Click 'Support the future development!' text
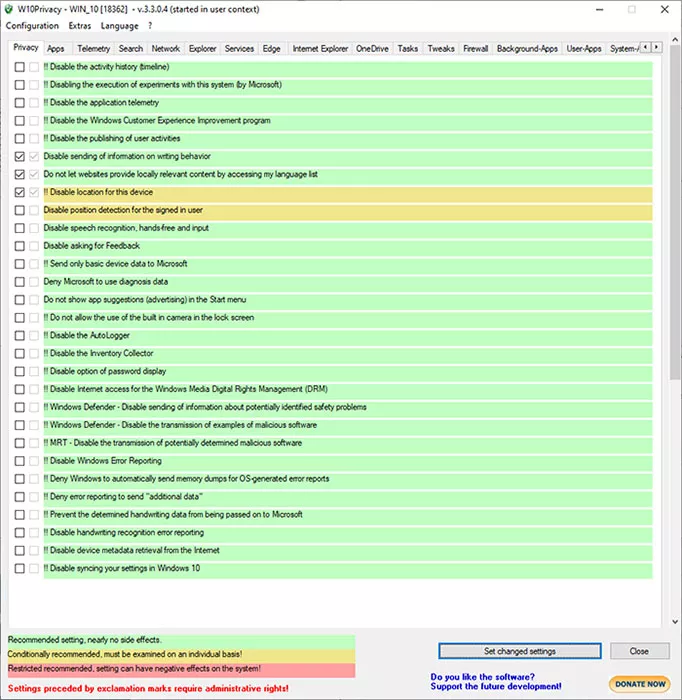Screen dimensions: 682x700 [496, 686]
